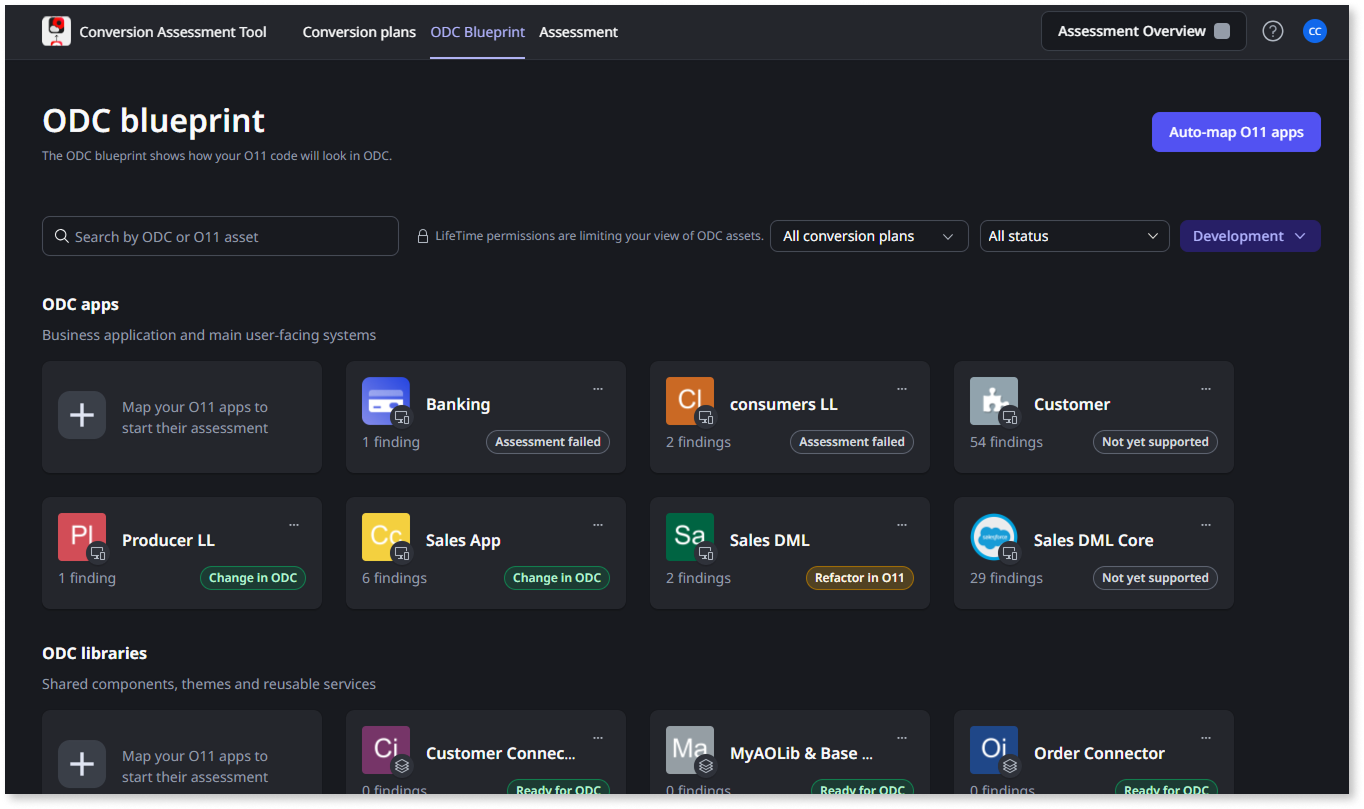The image size is (1364, 809).
Task: Switch to the Assessment tab
Action: (578, 31)
